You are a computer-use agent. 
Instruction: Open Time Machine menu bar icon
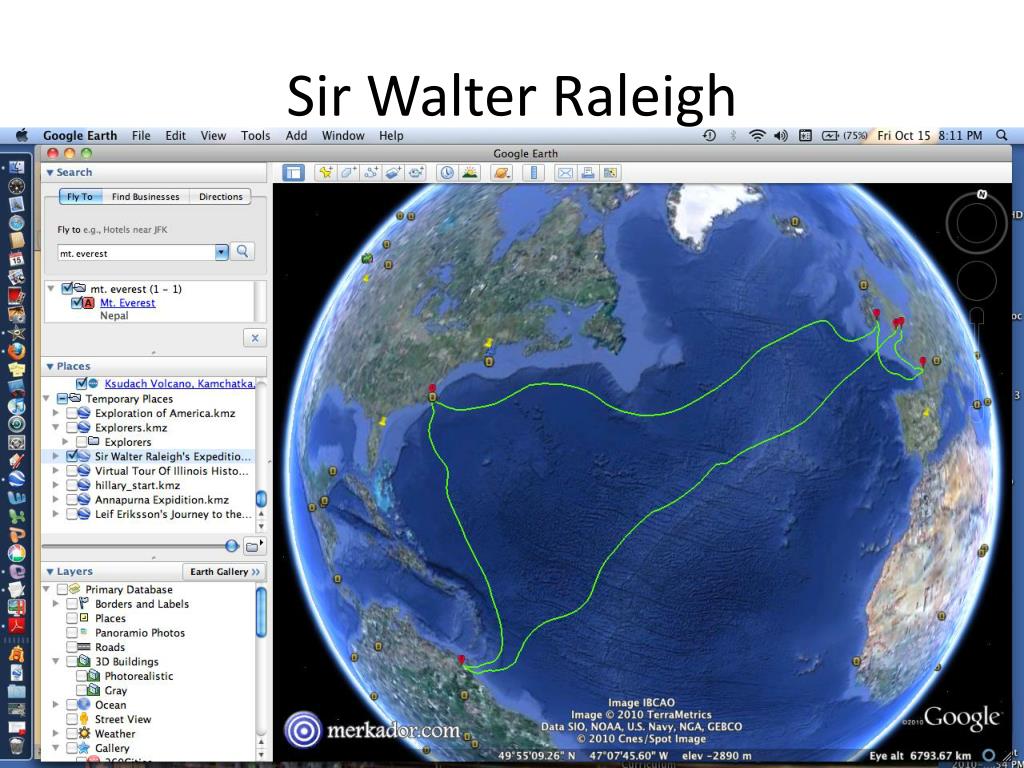709,135
